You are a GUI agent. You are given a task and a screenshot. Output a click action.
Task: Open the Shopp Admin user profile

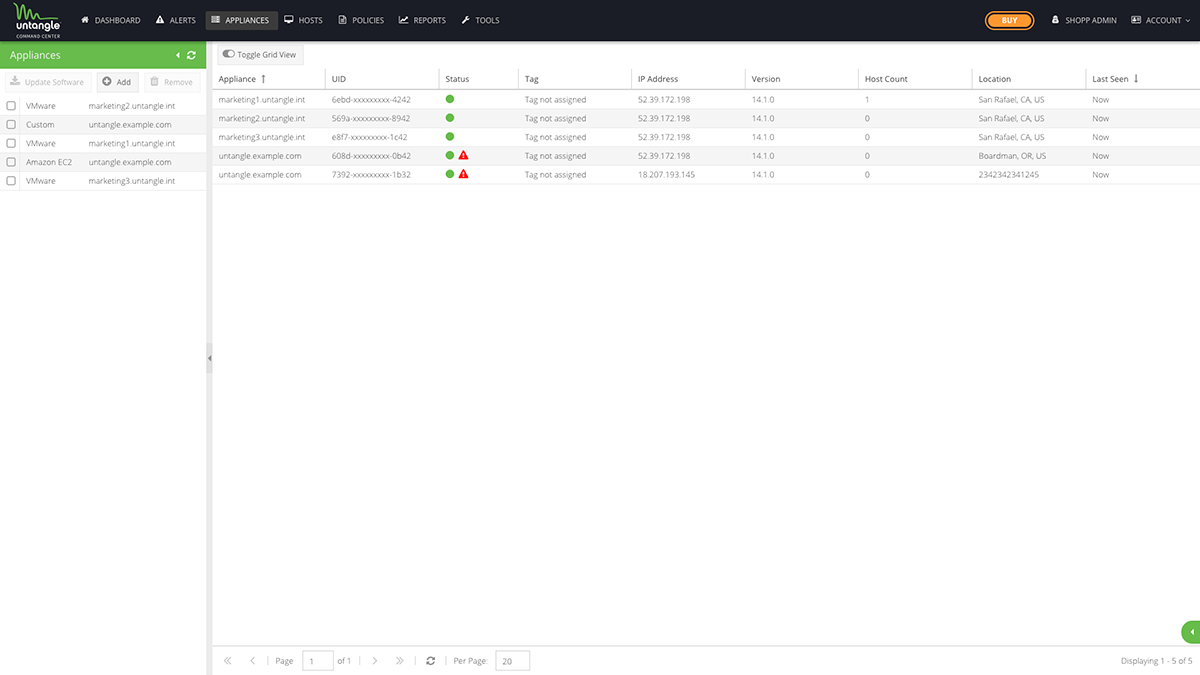tap(1083, 20)
